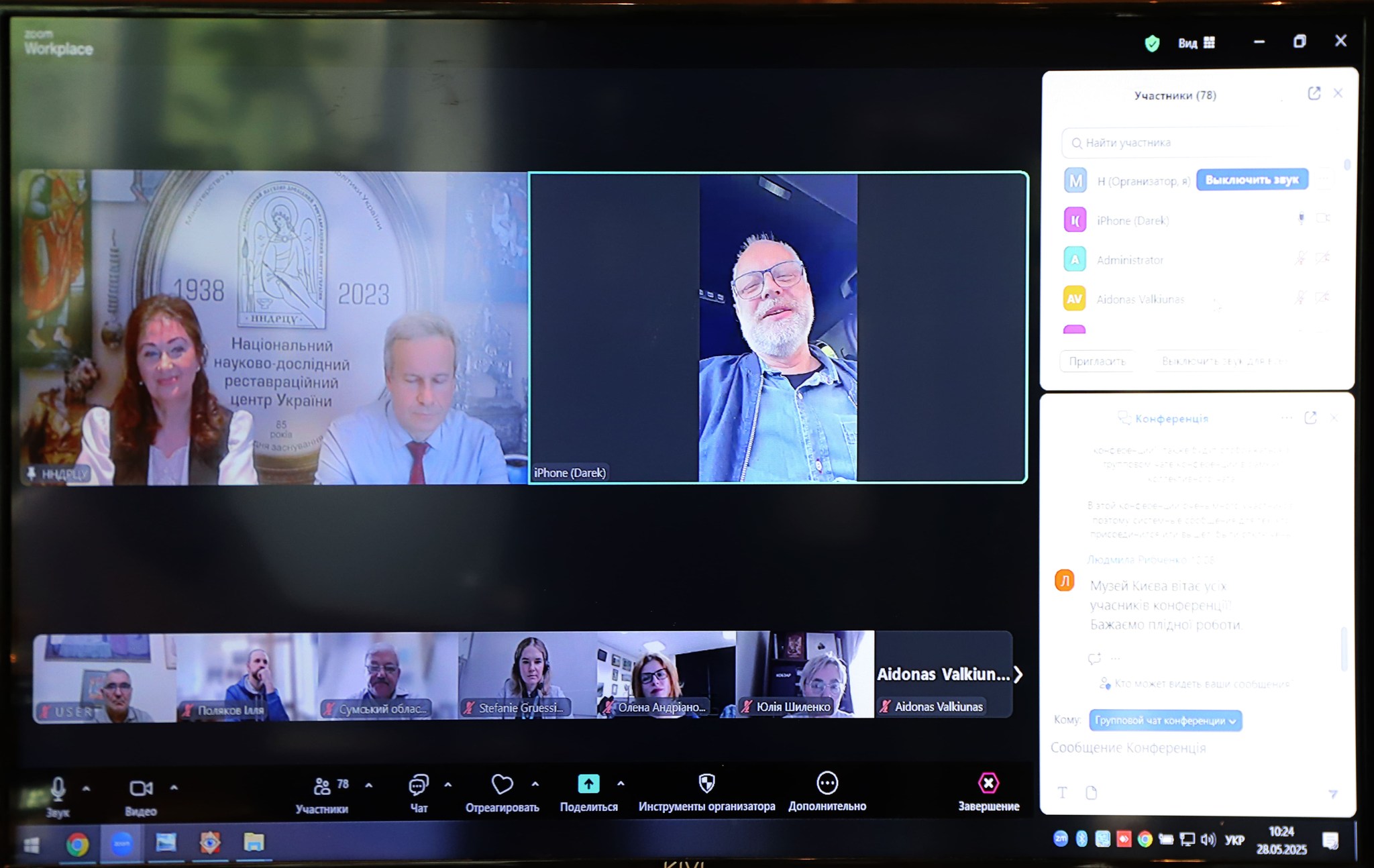Click the Отреагировать heart icon
This screenshot has width=1374, height=868.
502,784
